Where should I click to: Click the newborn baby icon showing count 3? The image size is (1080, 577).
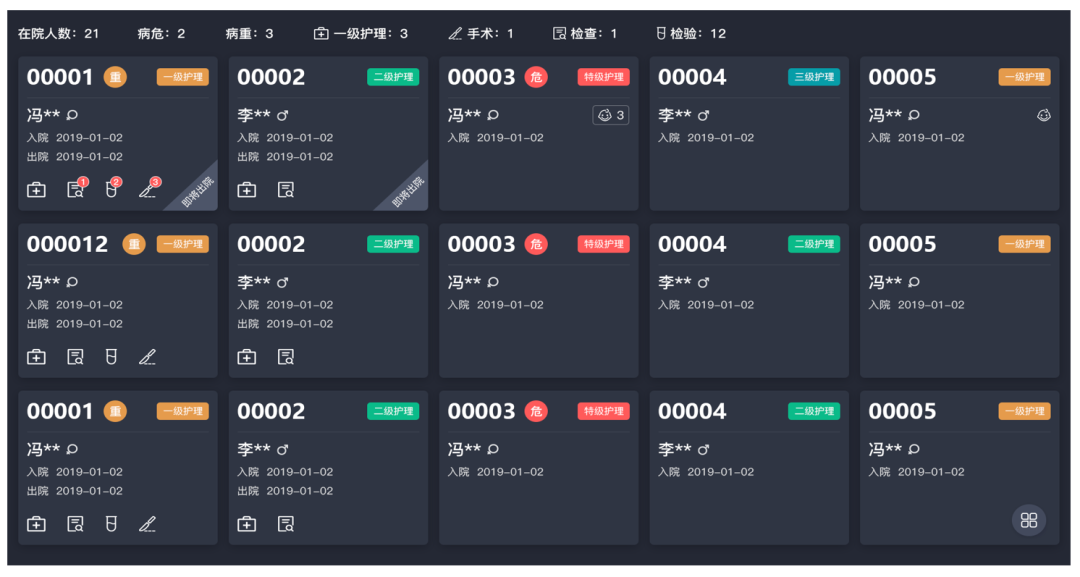click(x=610, y=116)
